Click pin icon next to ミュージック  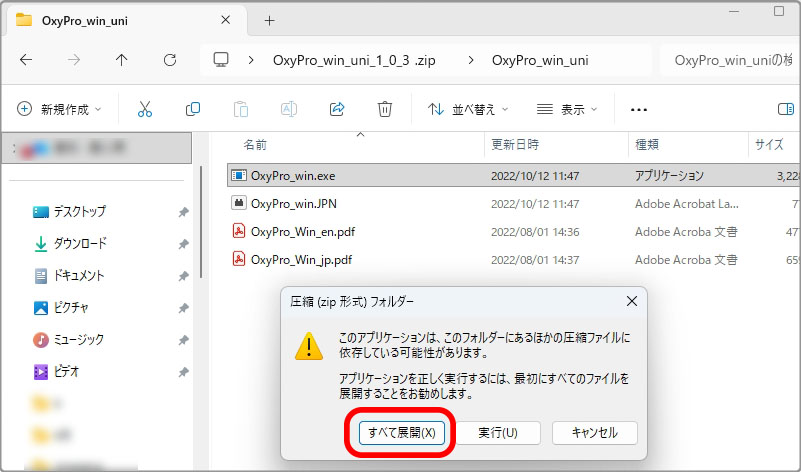tap(183, 340)
